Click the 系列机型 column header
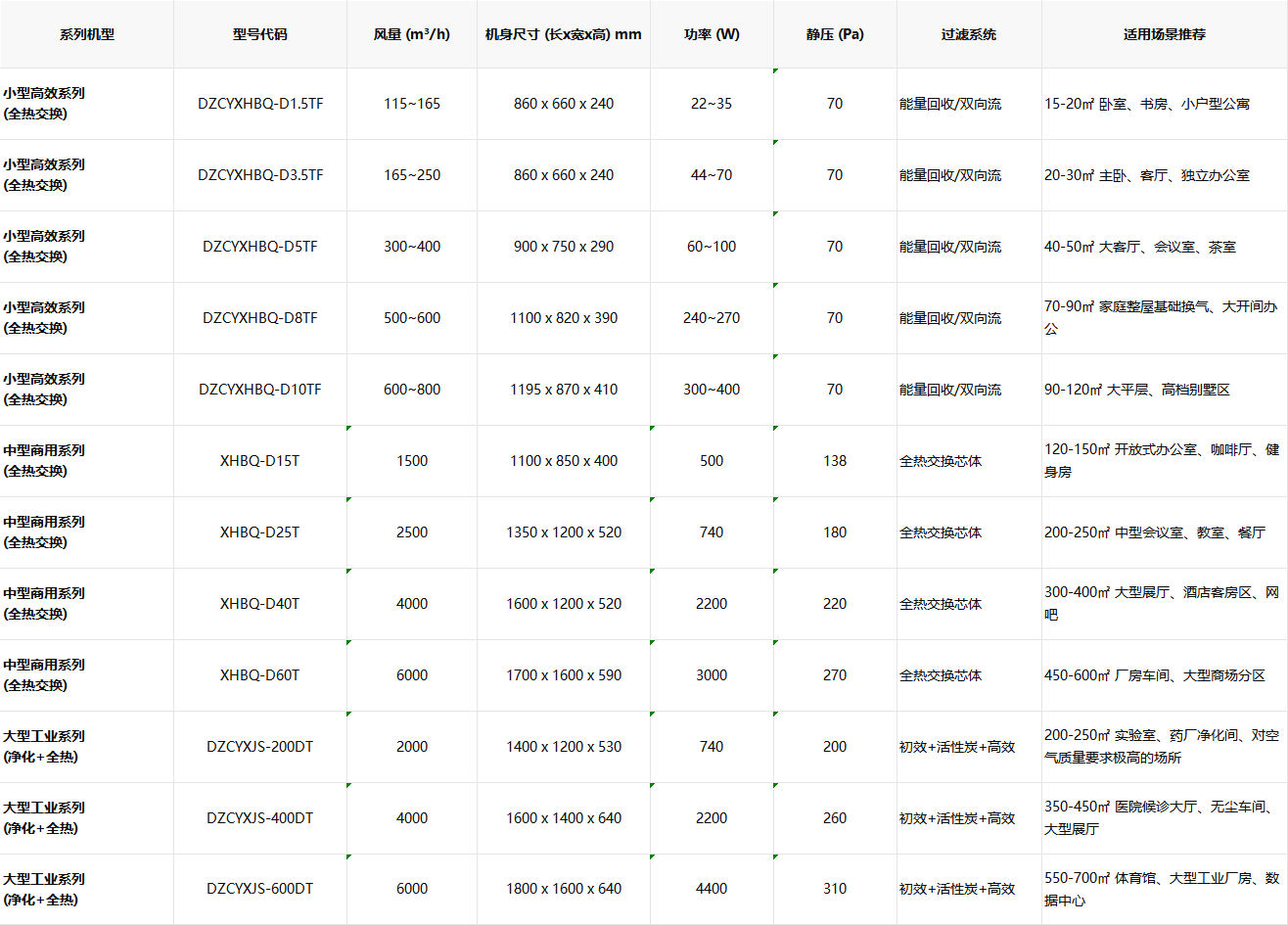1288x925 pixels. point(87,34)
